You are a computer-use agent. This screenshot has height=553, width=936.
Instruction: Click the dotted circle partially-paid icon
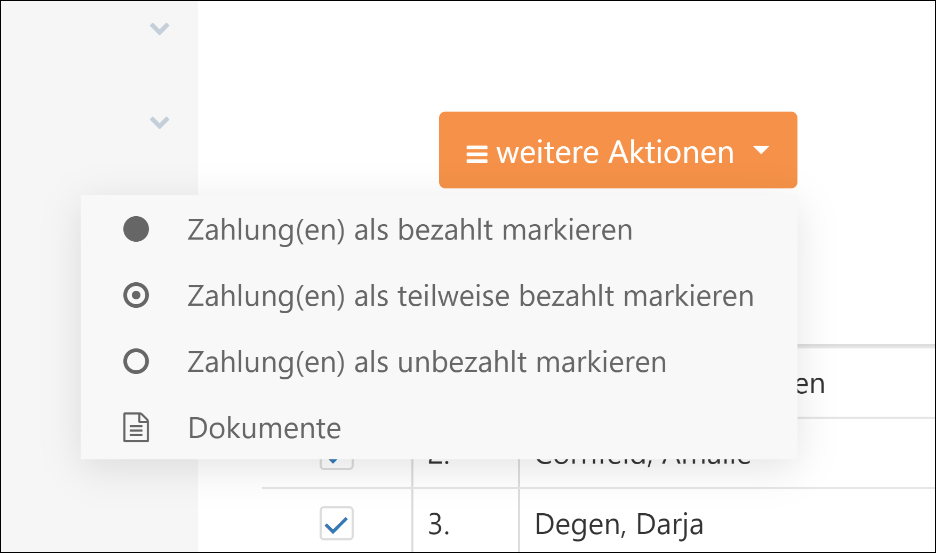click(x=136, y=296)
